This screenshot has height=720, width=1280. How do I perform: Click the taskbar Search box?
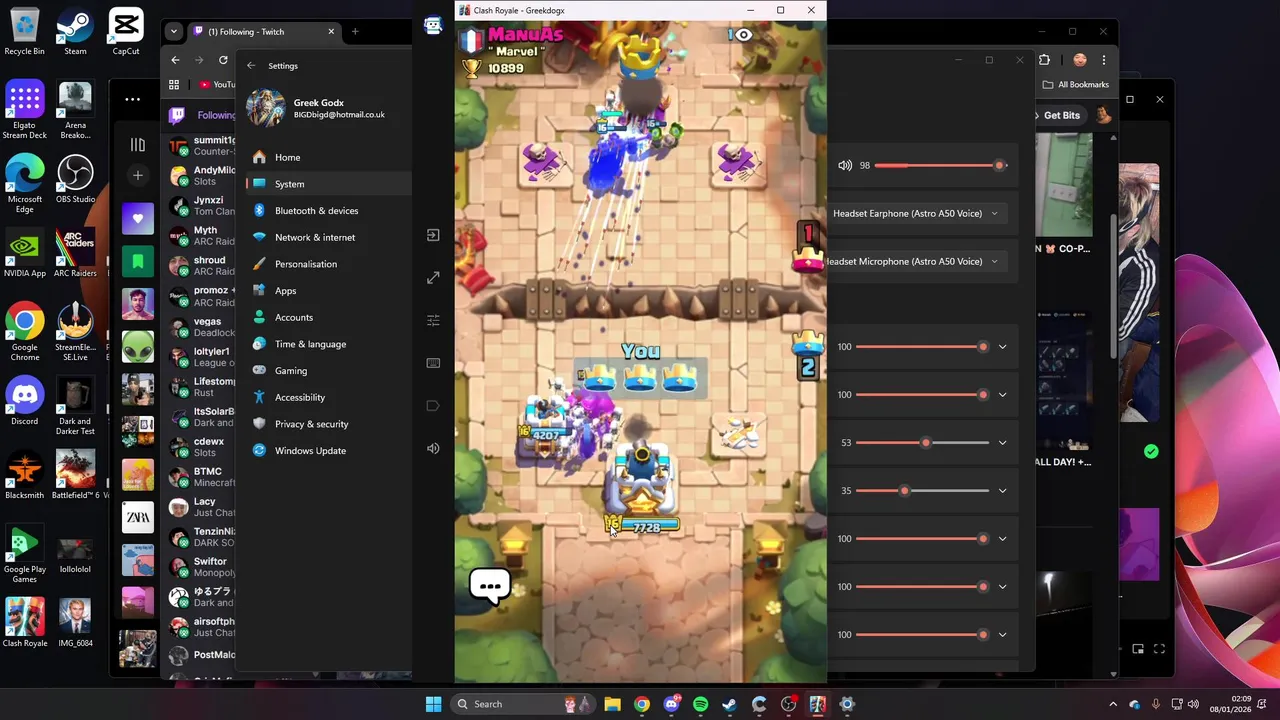click(522, 704)
